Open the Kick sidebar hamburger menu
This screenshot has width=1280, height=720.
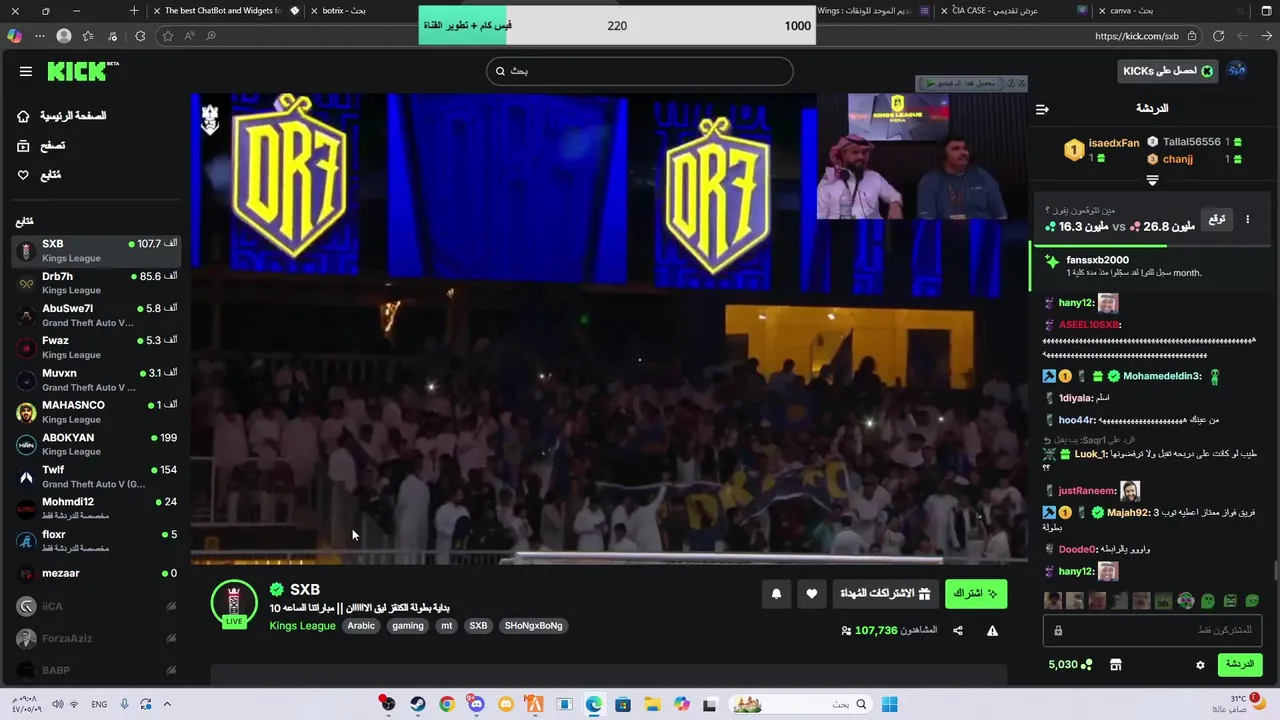click(26, 71)
